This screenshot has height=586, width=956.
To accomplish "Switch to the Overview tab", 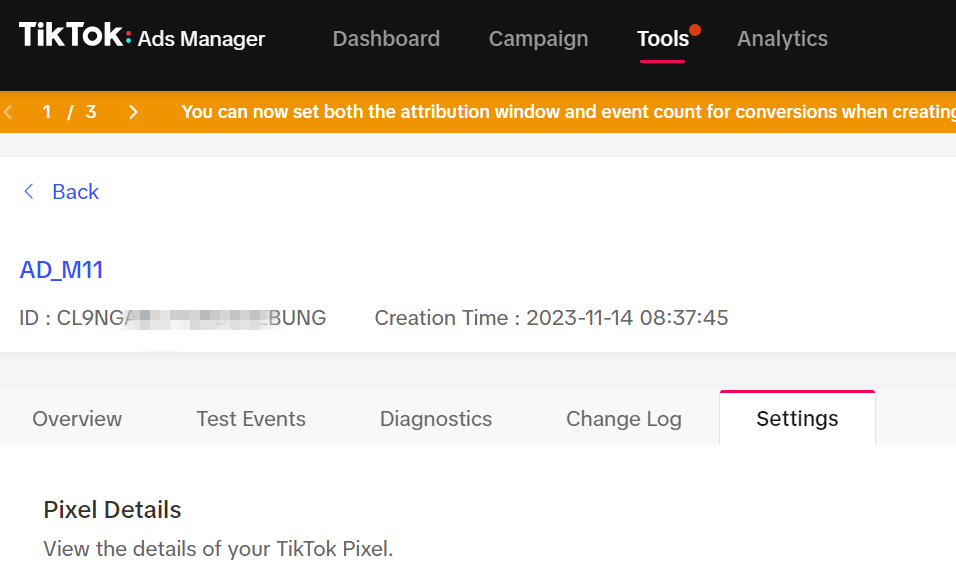I will coord(77,419).
